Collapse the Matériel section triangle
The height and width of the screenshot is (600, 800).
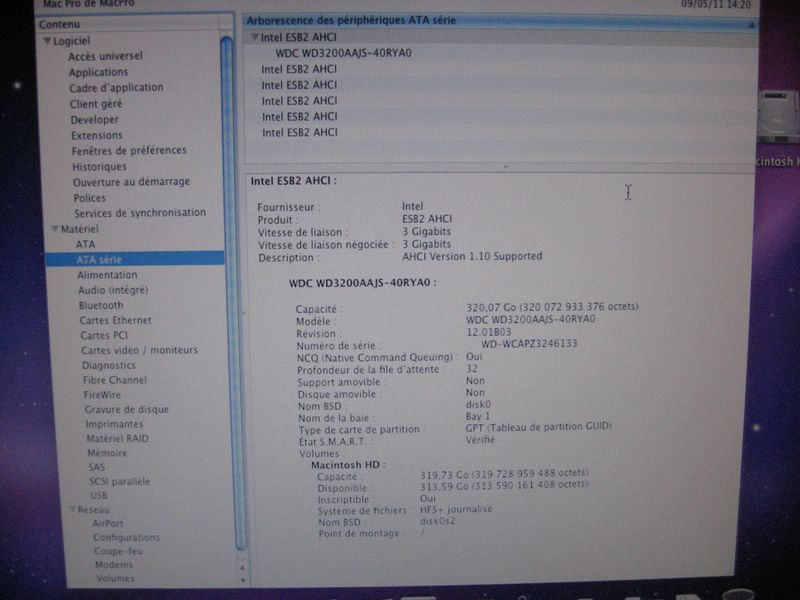(x=55, y=229)
